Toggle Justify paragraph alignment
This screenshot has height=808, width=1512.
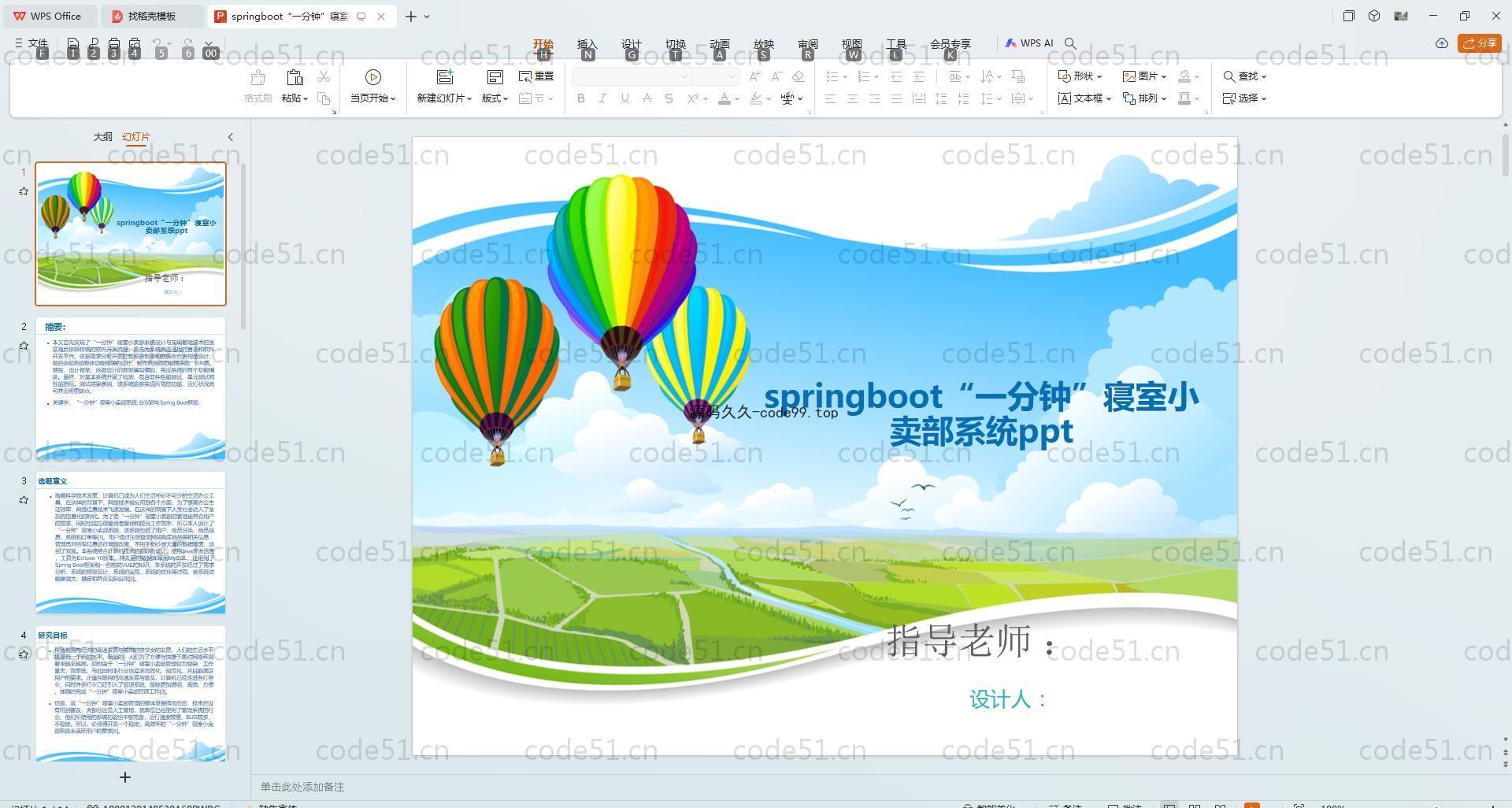click(x=896, y=98)
